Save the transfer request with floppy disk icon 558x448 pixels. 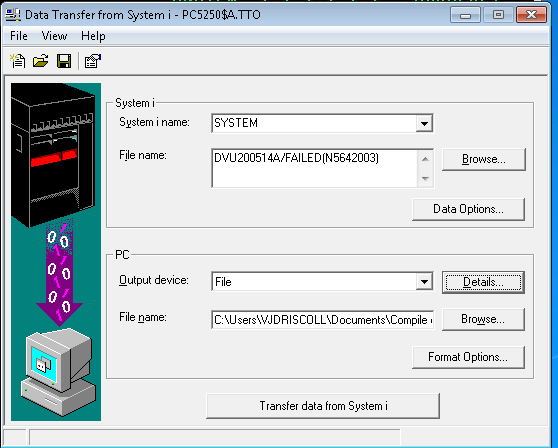click(x=64, y=61)
